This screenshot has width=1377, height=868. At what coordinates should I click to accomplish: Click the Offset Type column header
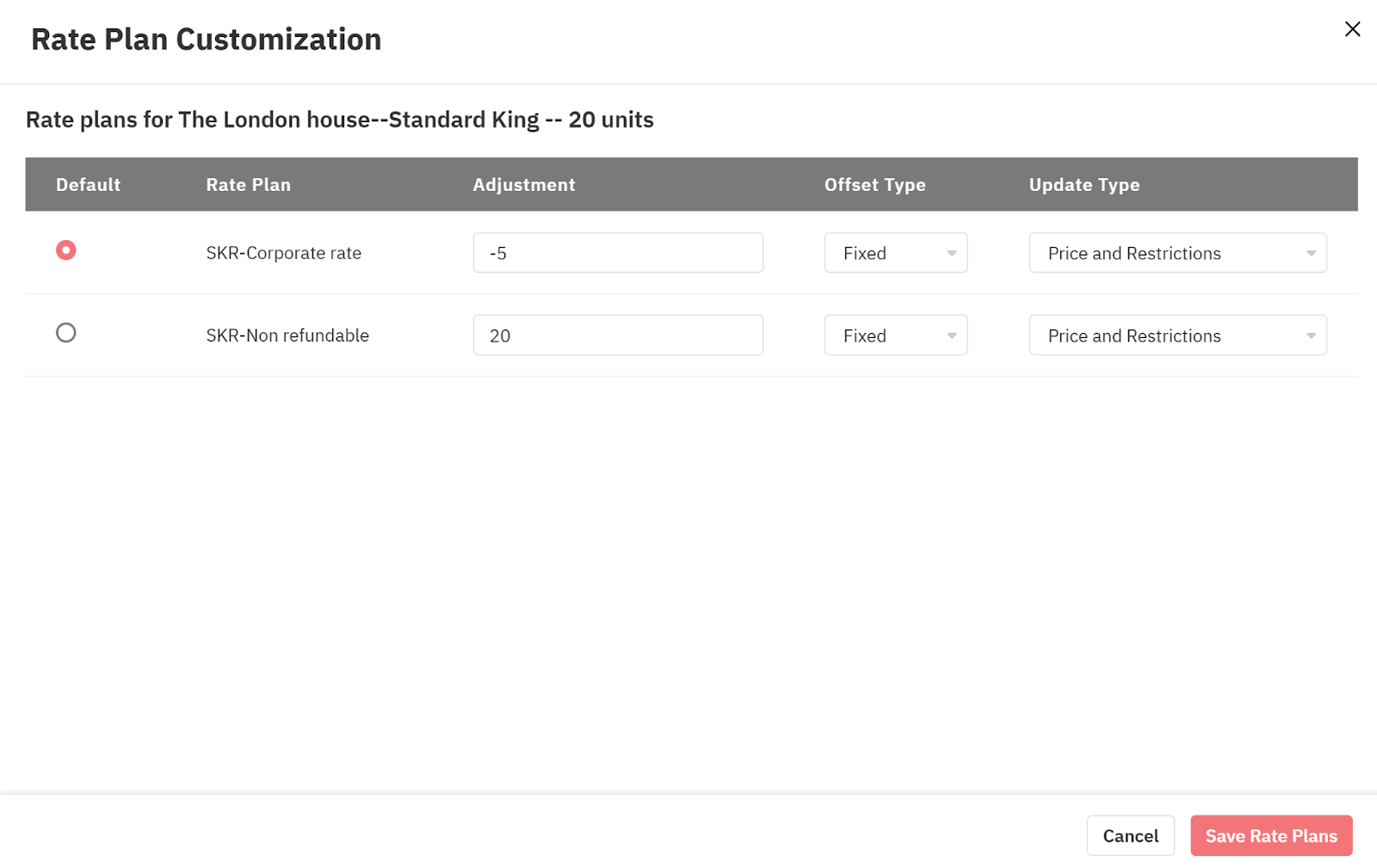coord(874,185)
